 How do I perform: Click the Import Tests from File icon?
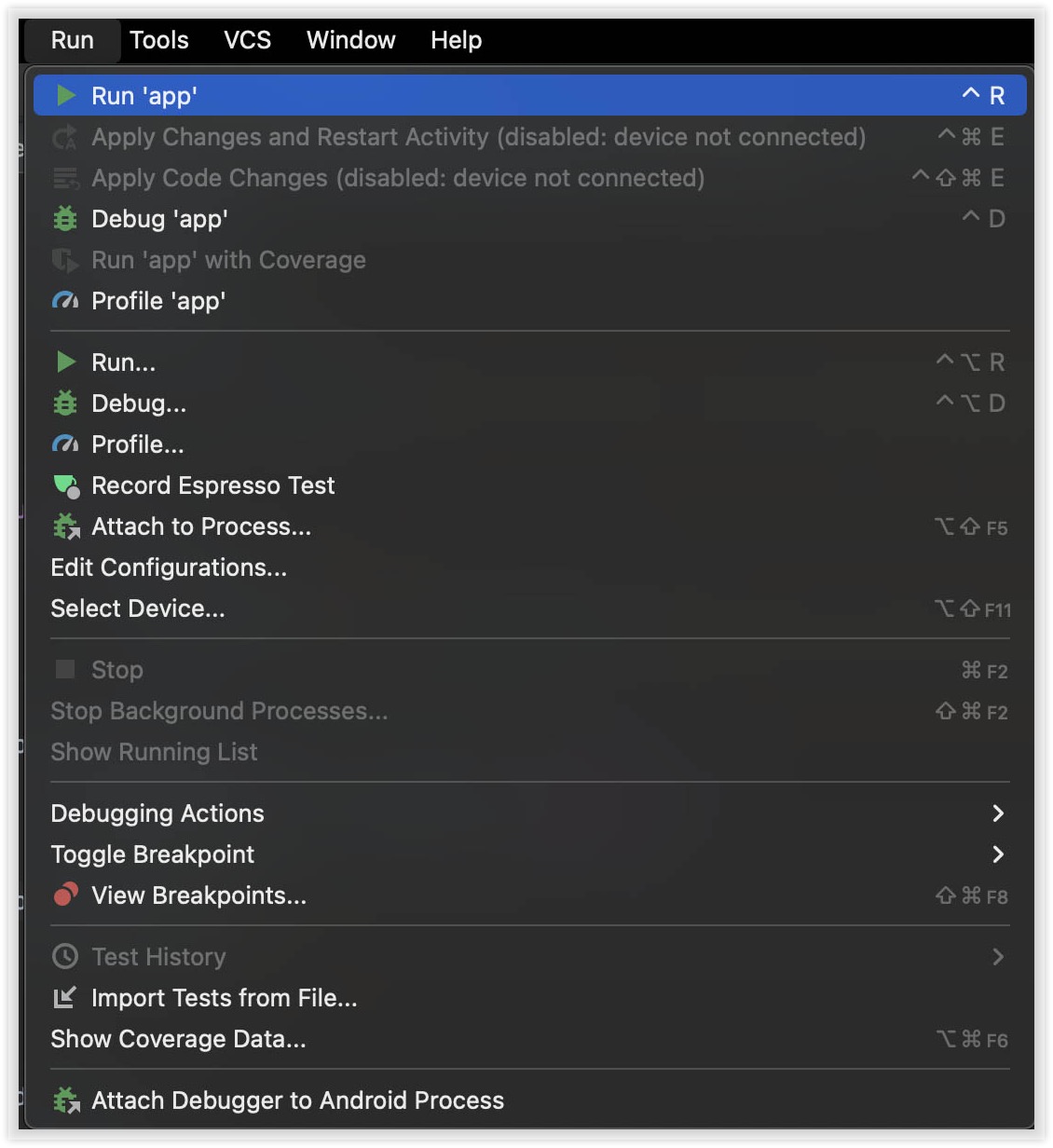coord(65,998)
